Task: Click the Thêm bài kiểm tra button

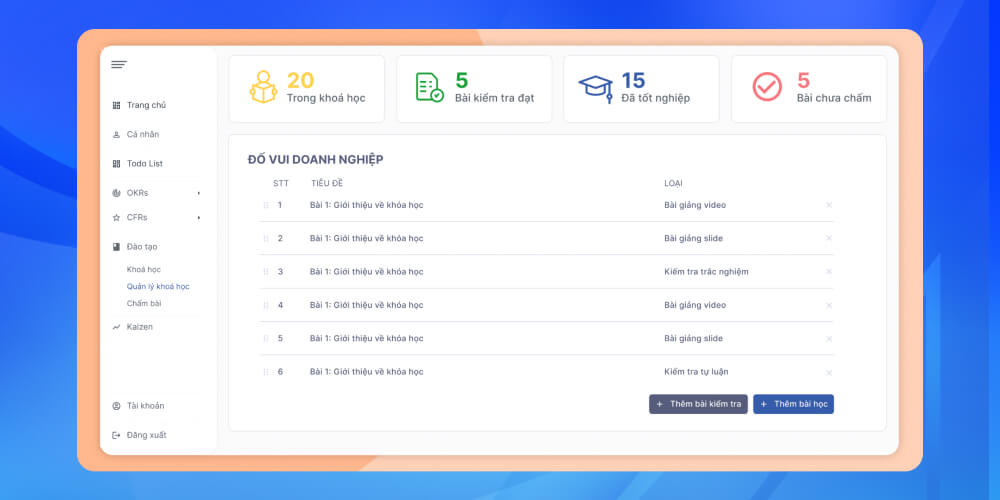Action: pyautogui.click(x=698, y=404)
